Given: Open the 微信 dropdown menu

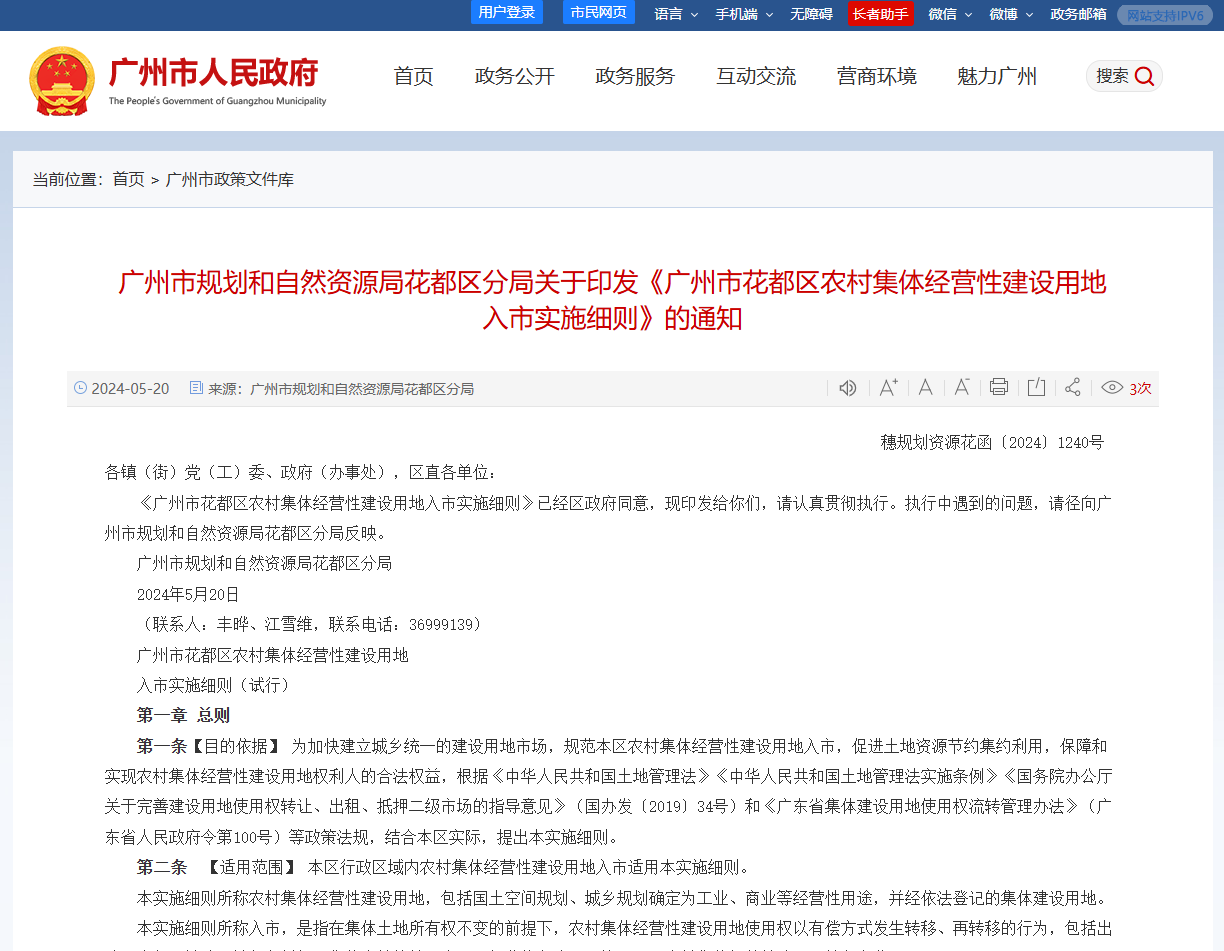Looking at the screenshot, I should click(x=949, y=14).
